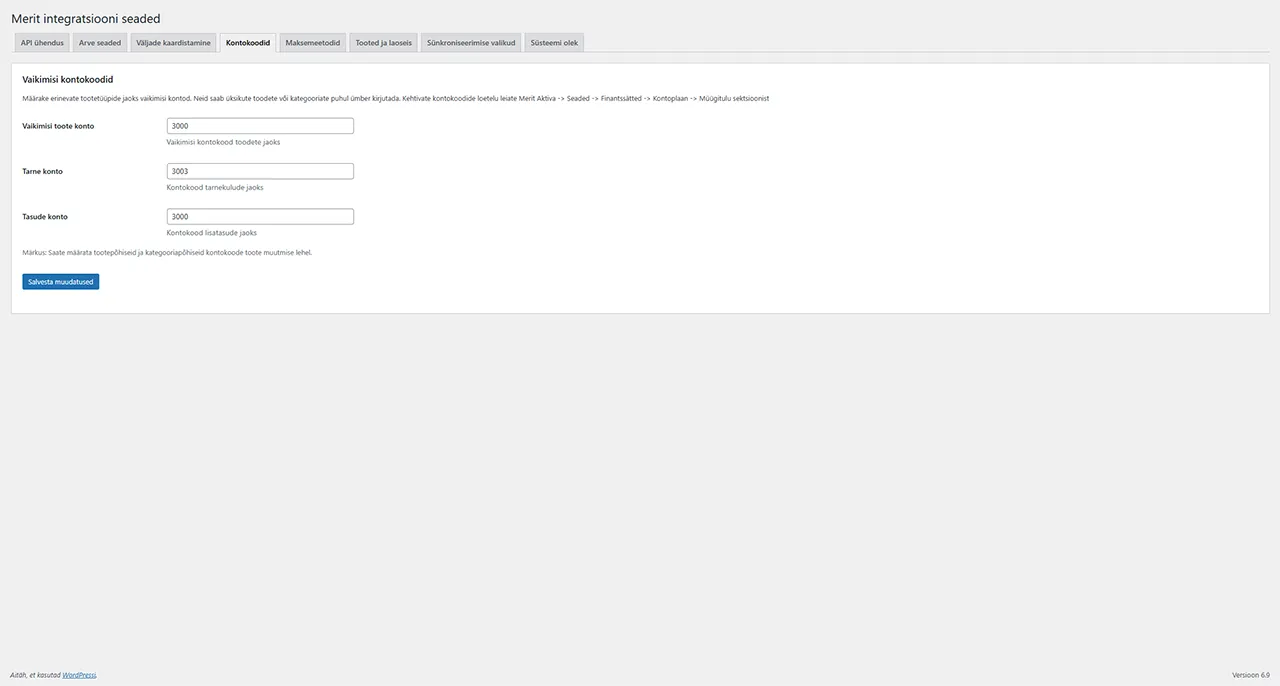Click the Tarne konto label
1280x686 pixels.
[43, 171]
